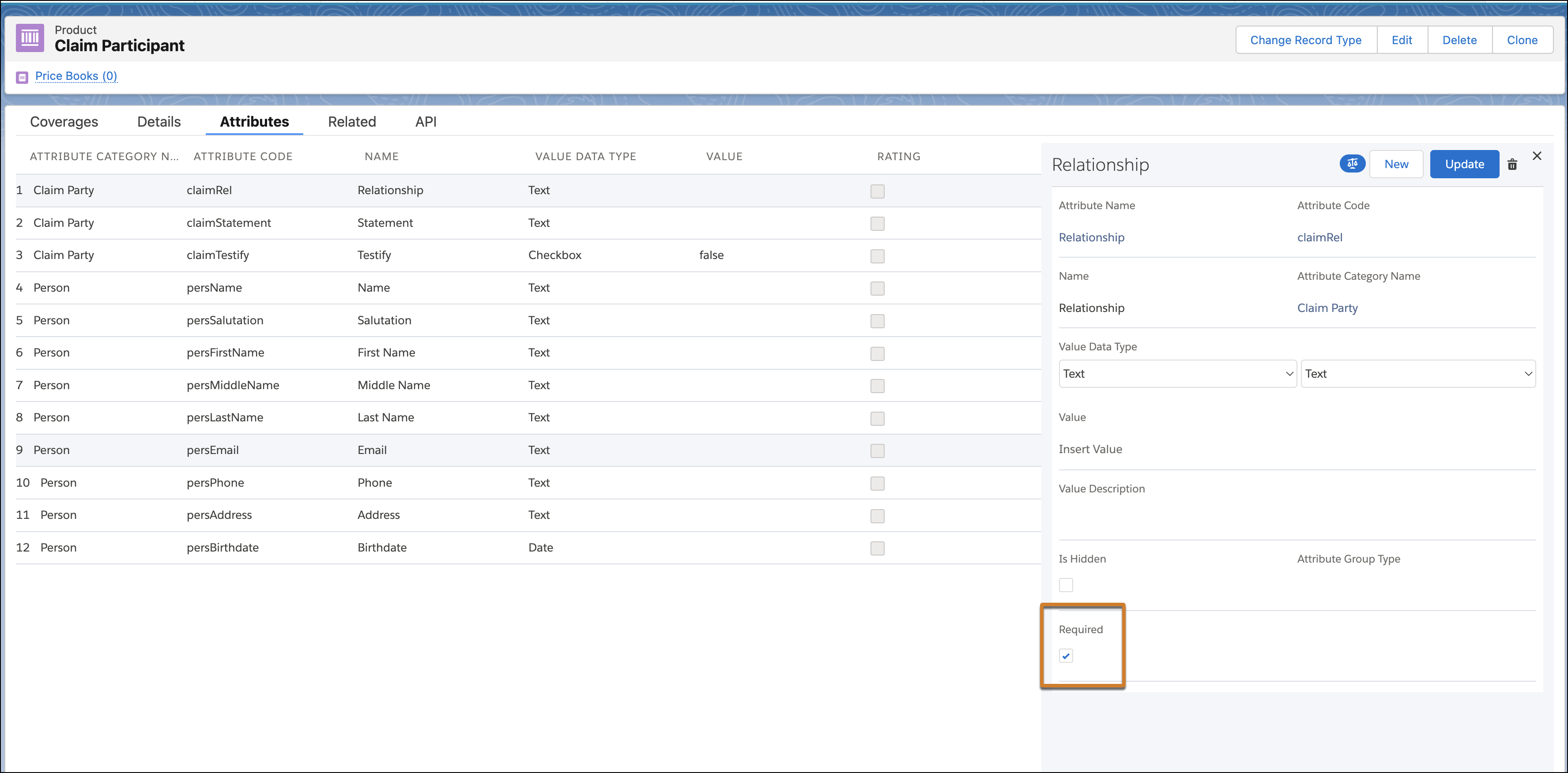
Task: Open the claimRel attribute code link
Action: tap(1319, 237)
